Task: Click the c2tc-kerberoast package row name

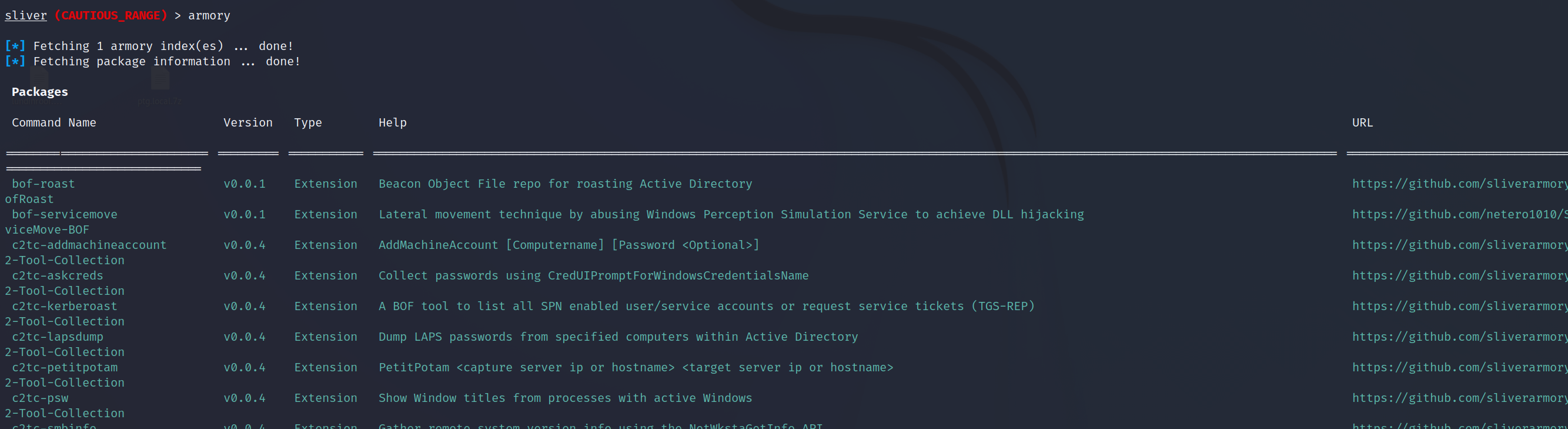Action: pos(65,306)
